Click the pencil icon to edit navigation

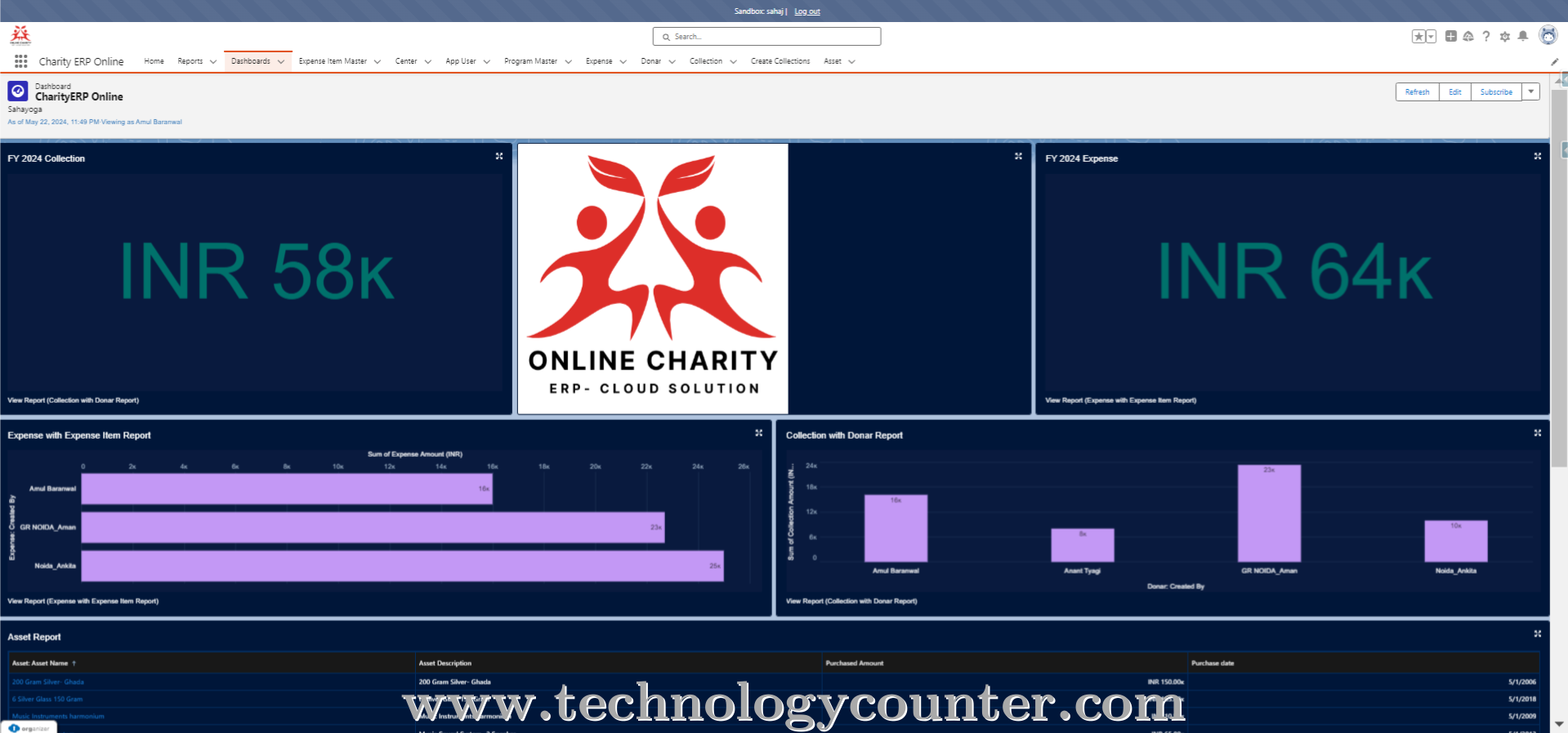coord(1554,61)
